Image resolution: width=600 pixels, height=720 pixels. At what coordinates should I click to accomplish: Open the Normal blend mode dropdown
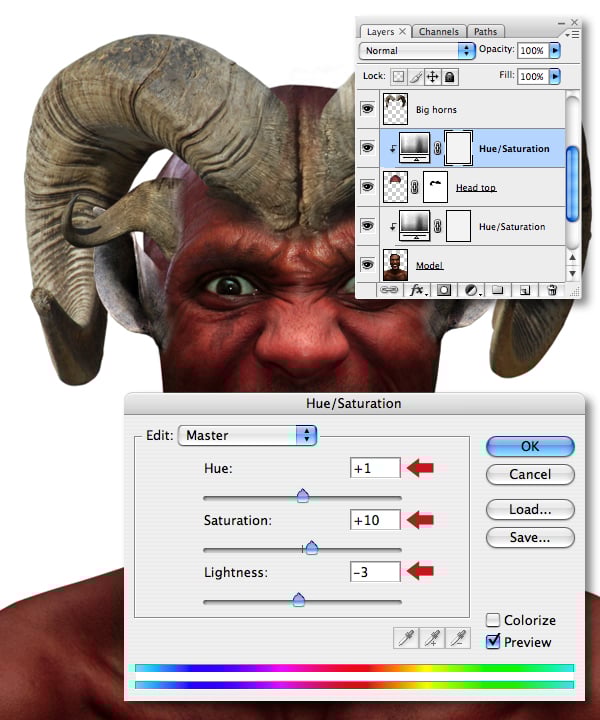coord(416,51)
